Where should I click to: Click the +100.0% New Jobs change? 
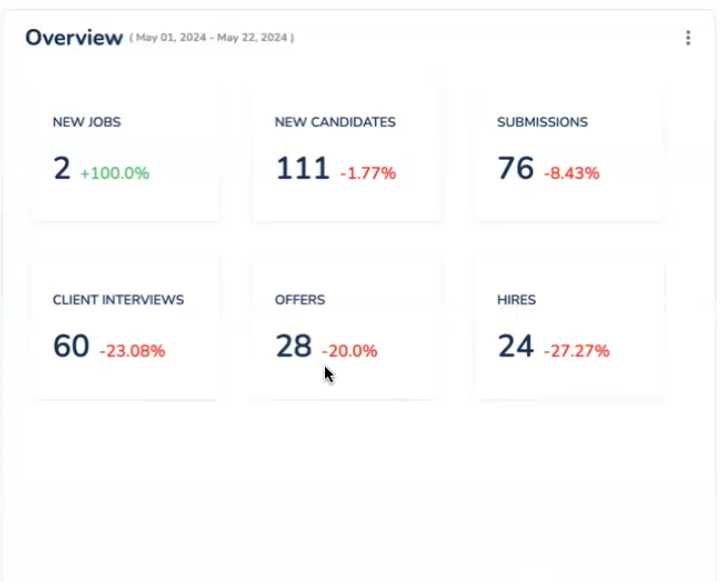click(114, 173)
